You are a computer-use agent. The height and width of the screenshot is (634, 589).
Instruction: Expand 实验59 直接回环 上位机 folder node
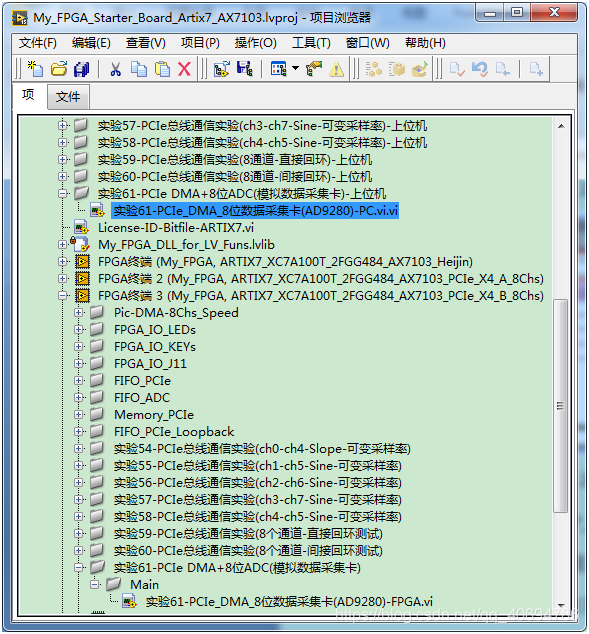click(62, 159)
